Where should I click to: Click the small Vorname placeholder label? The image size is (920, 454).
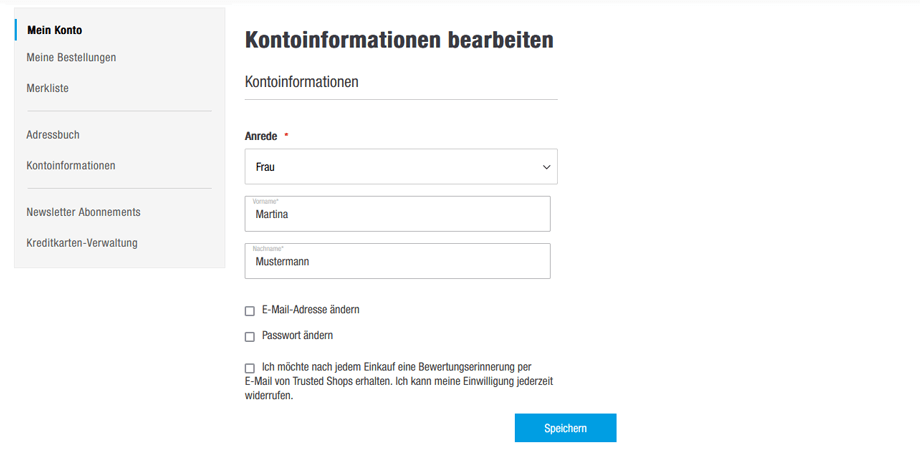[x=266, y=201]
